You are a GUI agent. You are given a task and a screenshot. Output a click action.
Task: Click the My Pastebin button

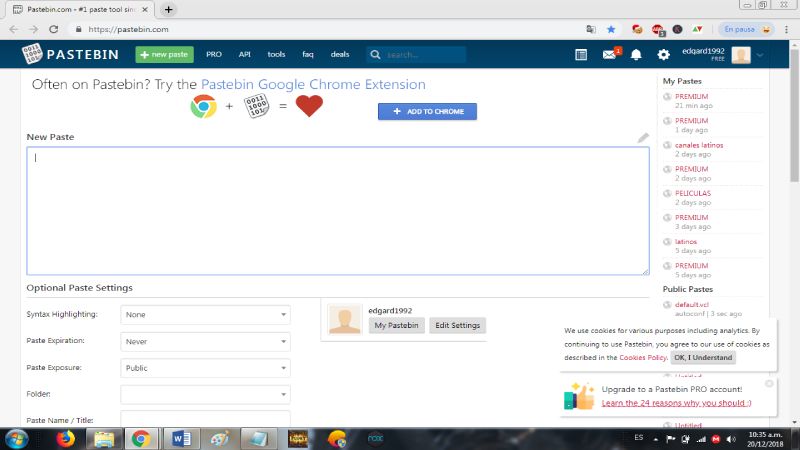click(x=396, y=326)
